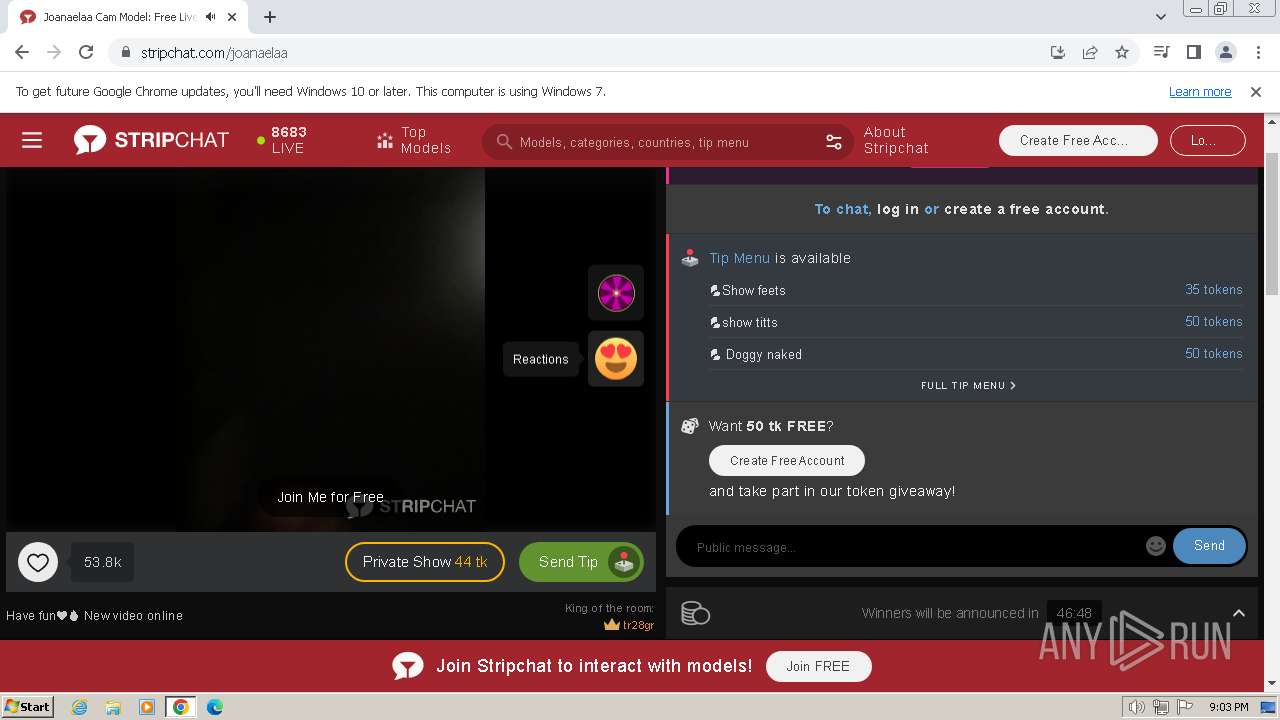The image size is (1280, 720).
Task: Mute the tab audio speaker icon
Action: 210,17
